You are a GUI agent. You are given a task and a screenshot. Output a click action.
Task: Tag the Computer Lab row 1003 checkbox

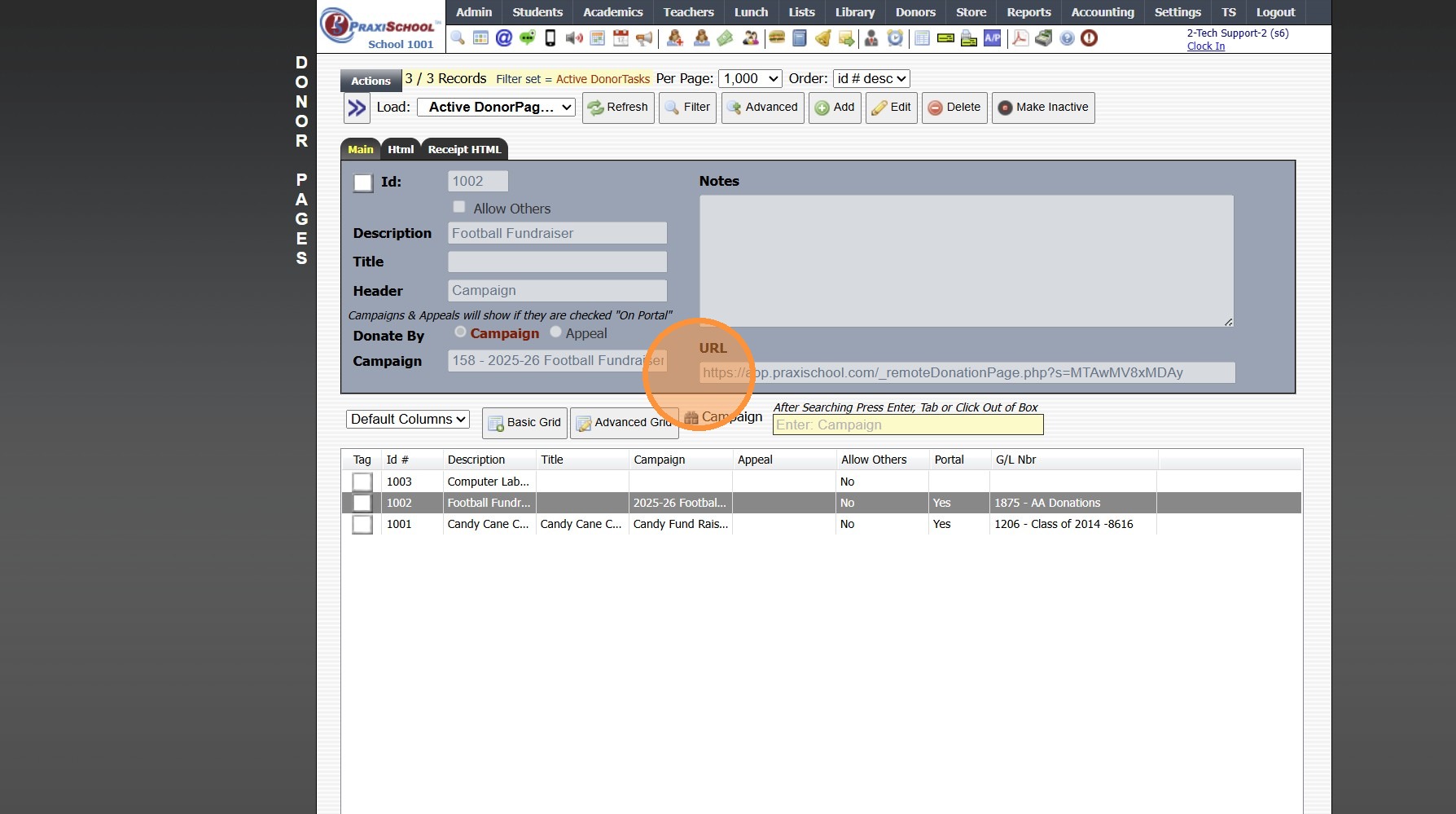362,482
